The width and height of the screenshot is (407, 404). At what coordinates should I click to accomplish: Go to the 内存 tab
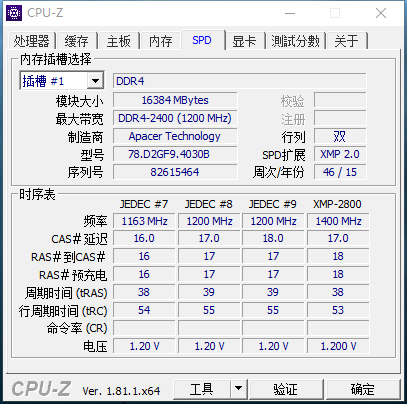pyautogui.click(x=160, y=41)
